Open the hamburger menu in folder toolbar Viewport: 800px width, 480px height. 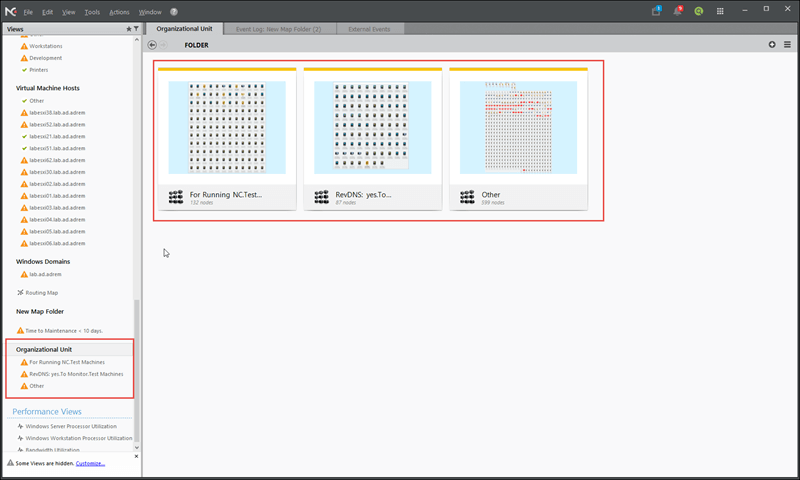[x=787, y=45]
